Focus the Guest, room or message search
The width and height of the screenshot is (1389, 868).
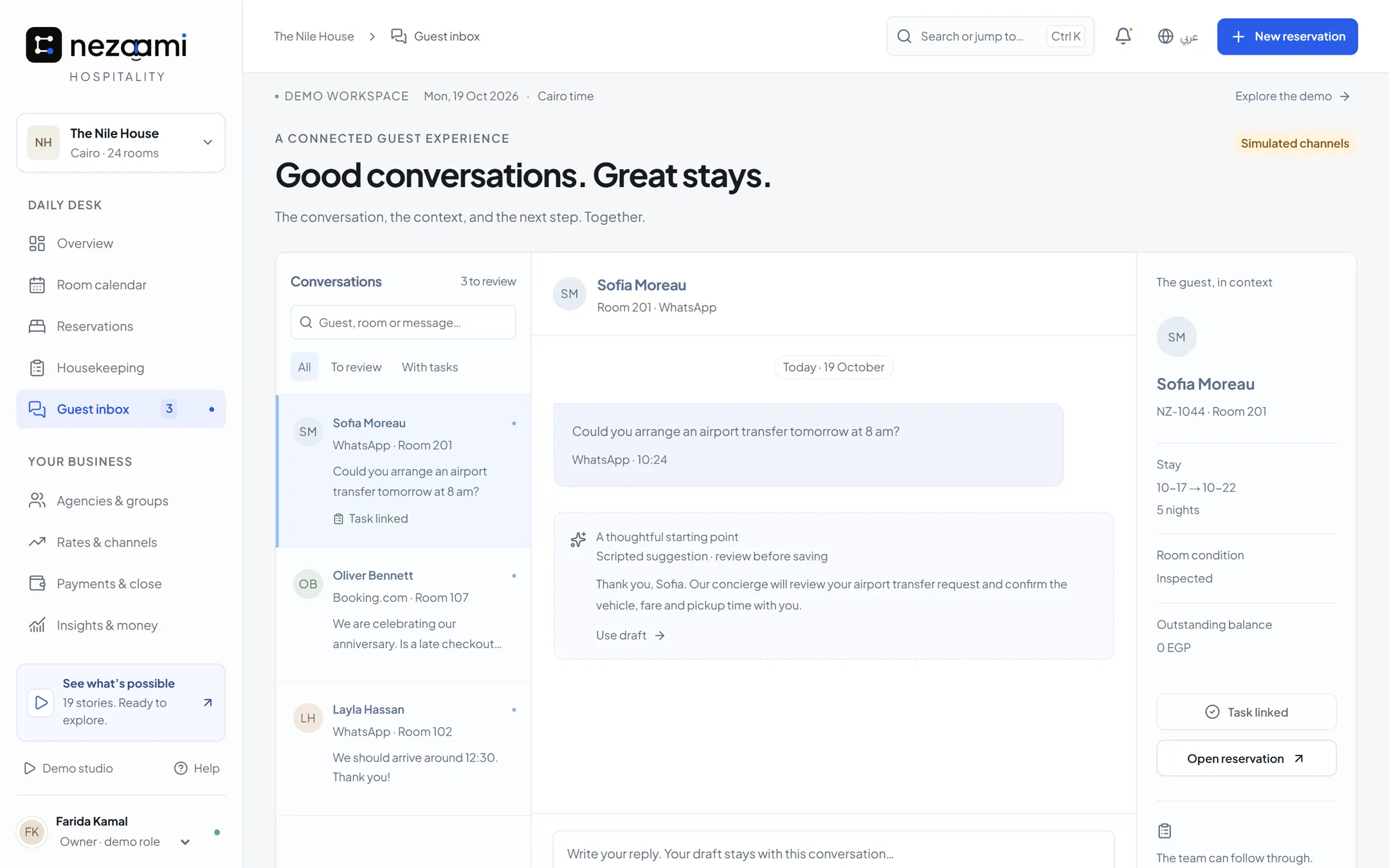pos(403,322)
